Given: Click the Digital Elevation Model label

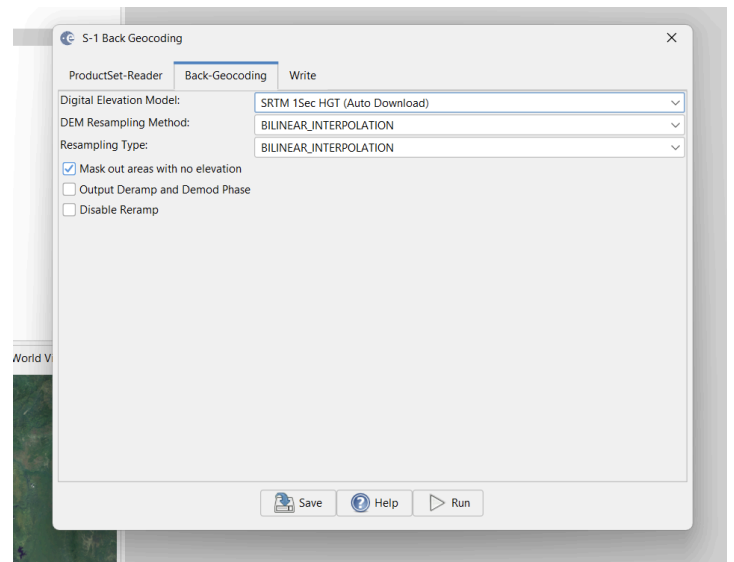Looking at the screenshot, I should pos(120,101).
